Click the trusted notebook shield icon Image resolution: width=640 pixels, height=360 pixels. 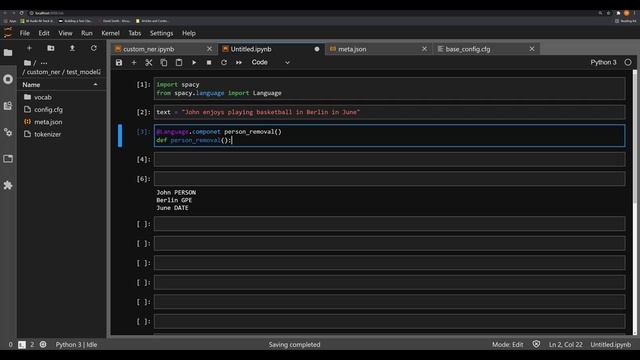pos(536,344)
